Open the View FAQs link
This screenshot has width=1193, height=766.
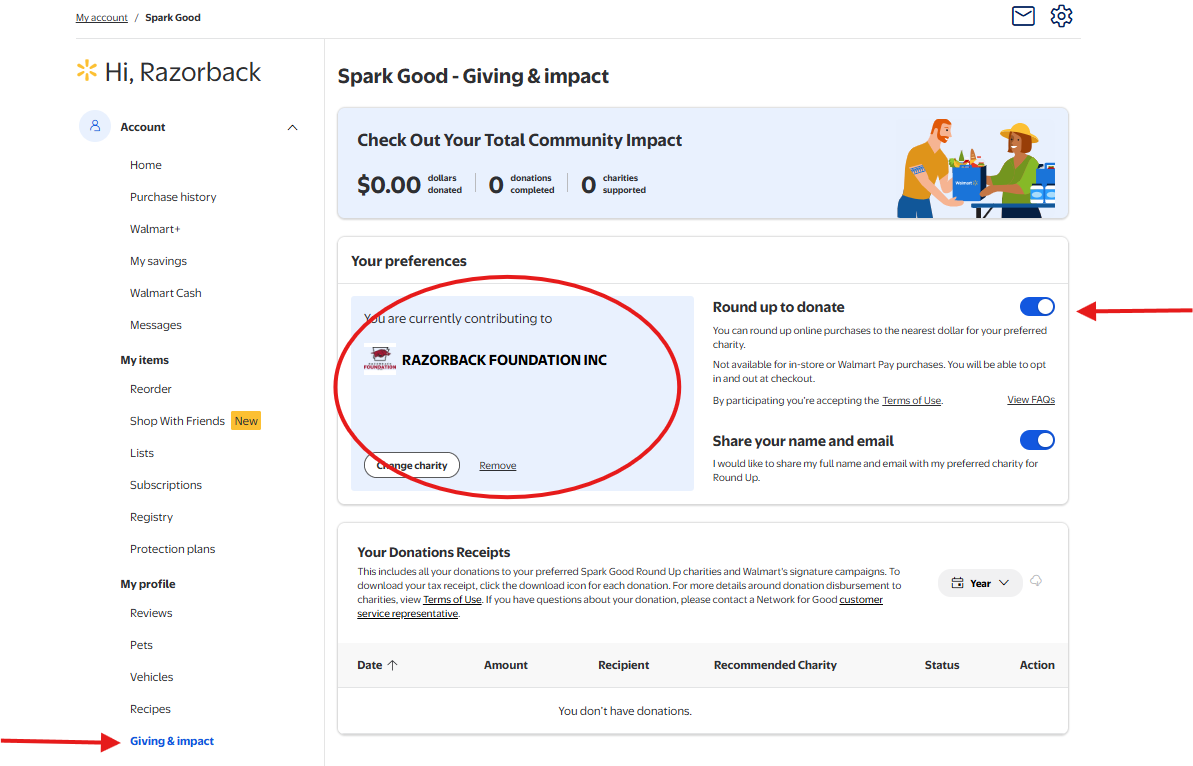pos(1030,400)
